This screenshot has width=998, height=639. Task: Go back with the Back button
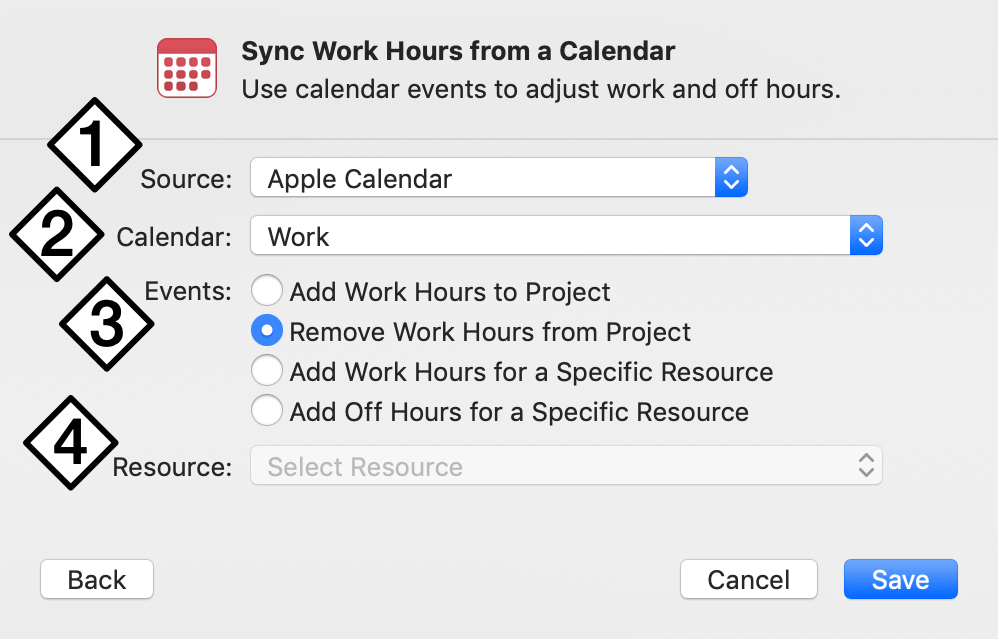[x=97, y=579]
